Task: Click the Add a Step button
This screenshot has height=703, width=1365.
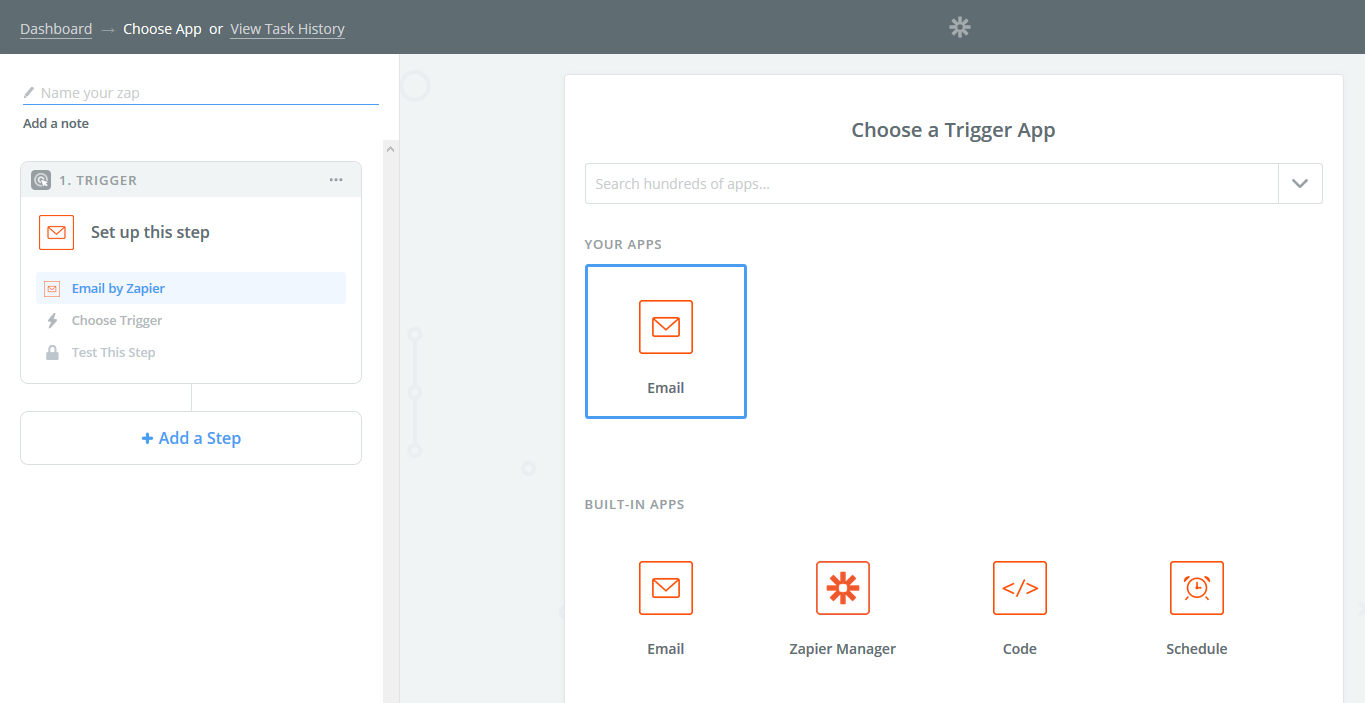Action: 191,438
